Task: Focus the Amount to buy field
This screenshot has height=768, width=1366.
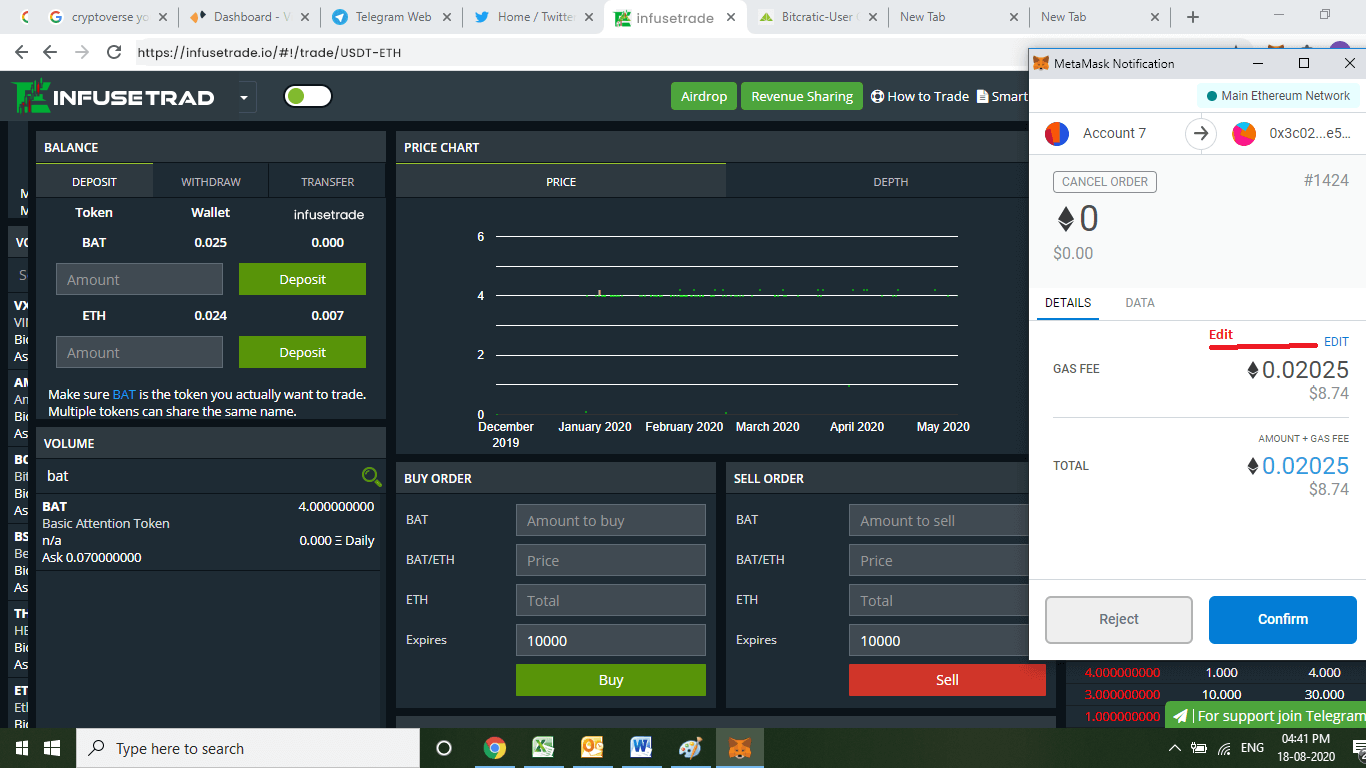Action: click(x=611, y=520)
